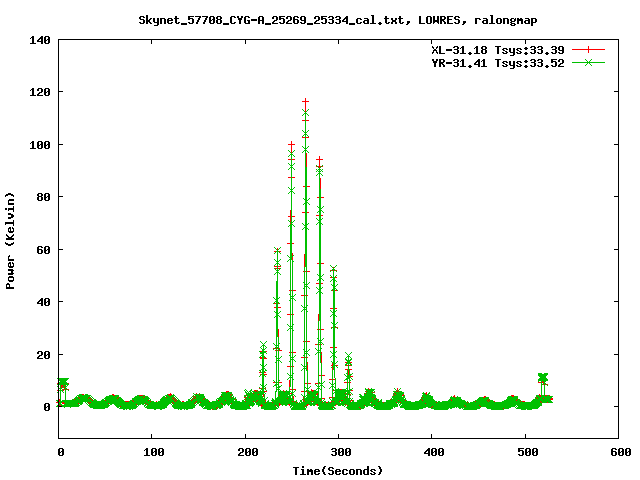This screenshot has width=640, height=480.
Task: Click the x-axis tick label 300
Action: click(340, 452)
